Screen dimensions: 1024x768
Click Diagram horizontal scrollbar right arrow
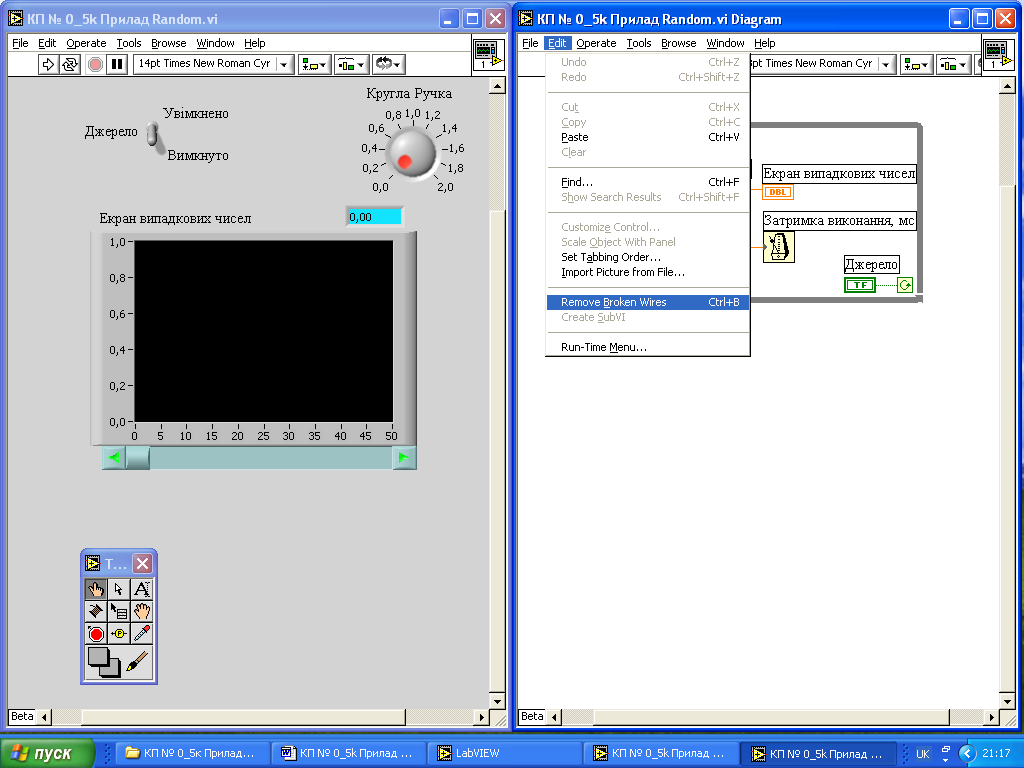(x=991, y=717)
